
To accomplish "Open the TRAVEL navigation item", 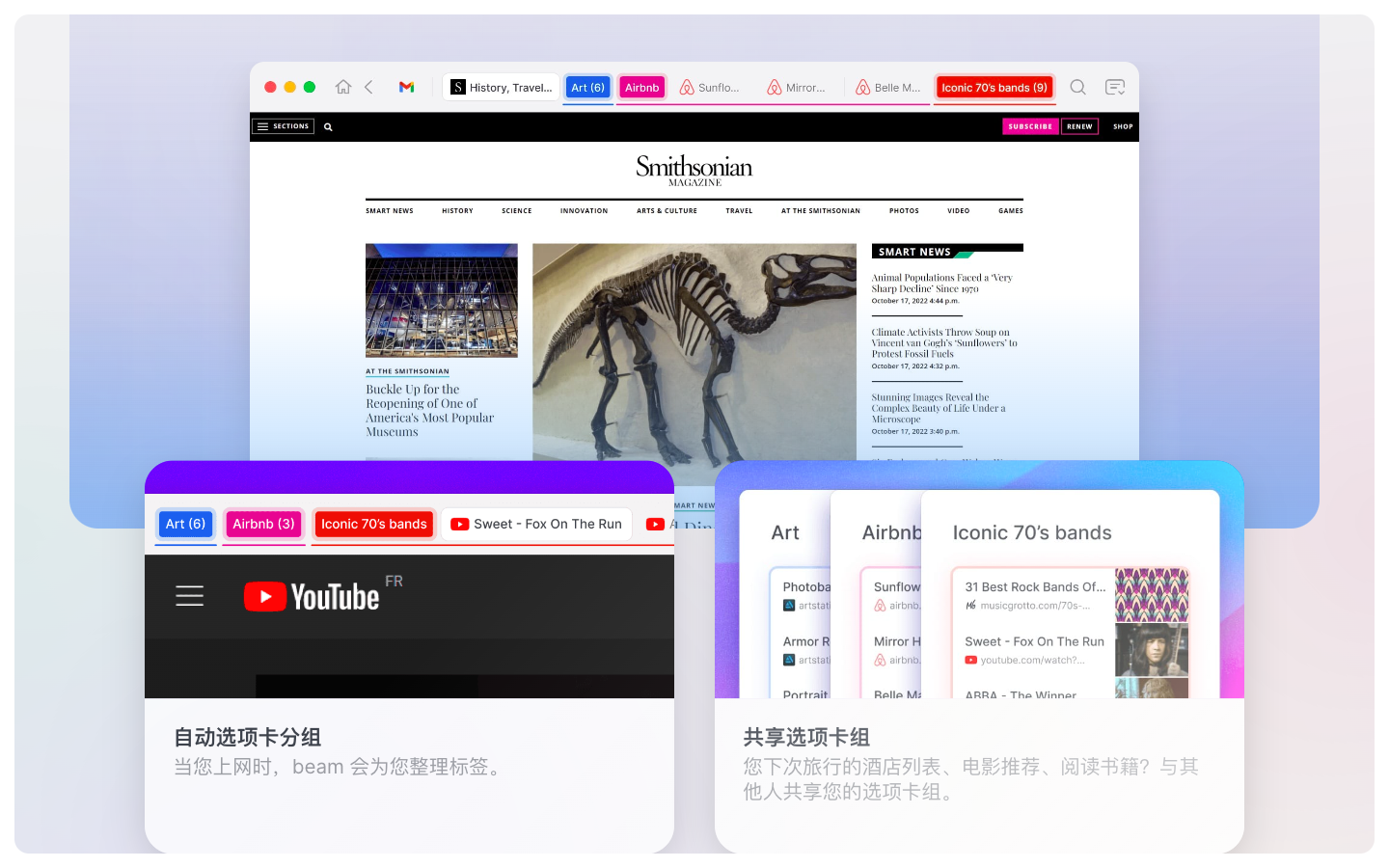I will point(739,210).
